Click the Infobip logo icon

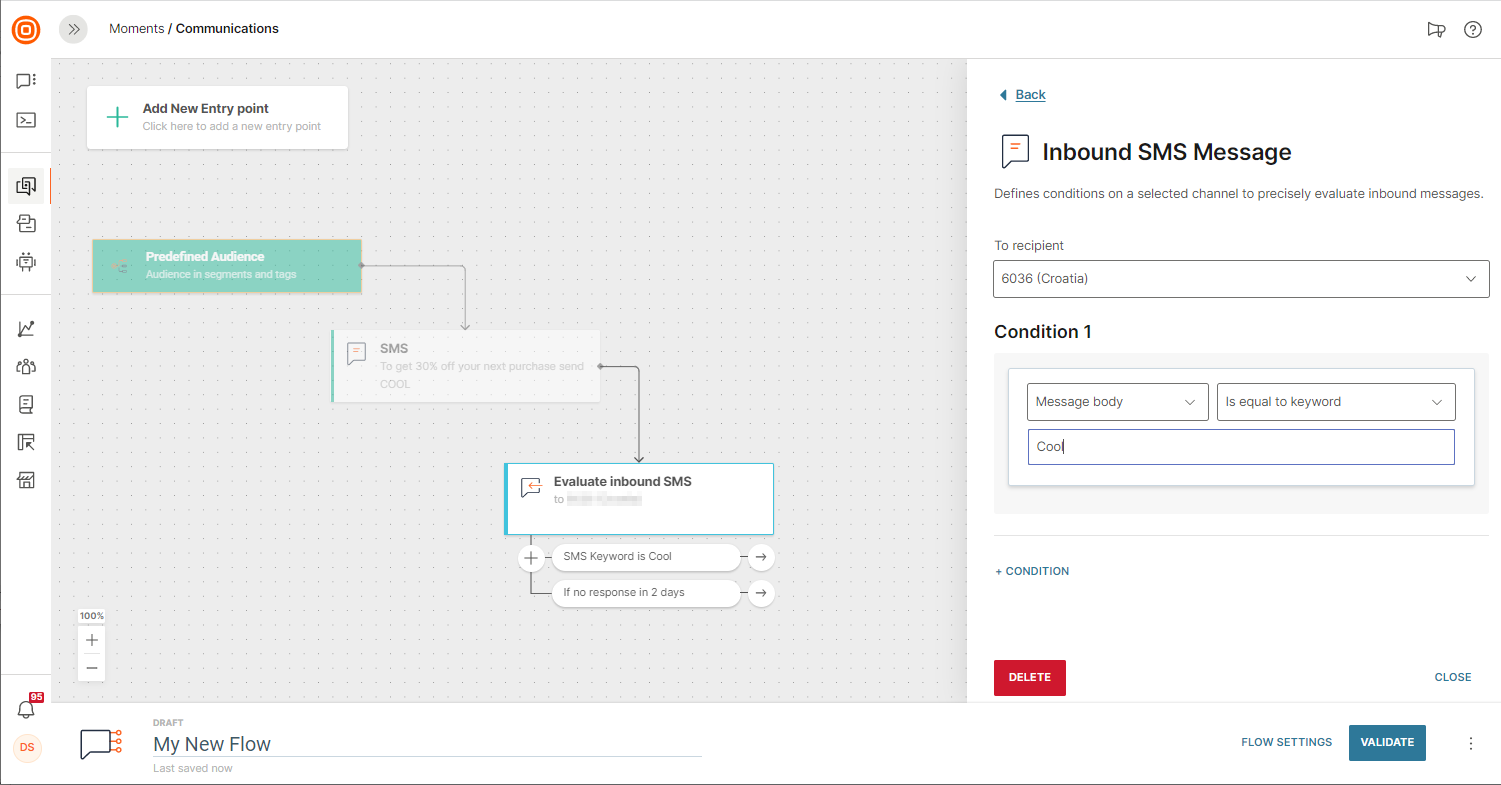26,30
